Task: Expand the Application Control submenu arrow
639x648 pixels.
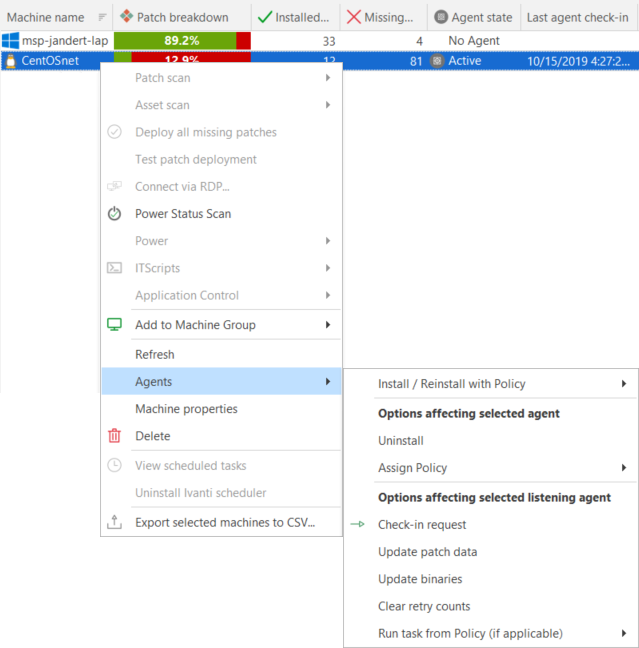Action: coord(328,295)
